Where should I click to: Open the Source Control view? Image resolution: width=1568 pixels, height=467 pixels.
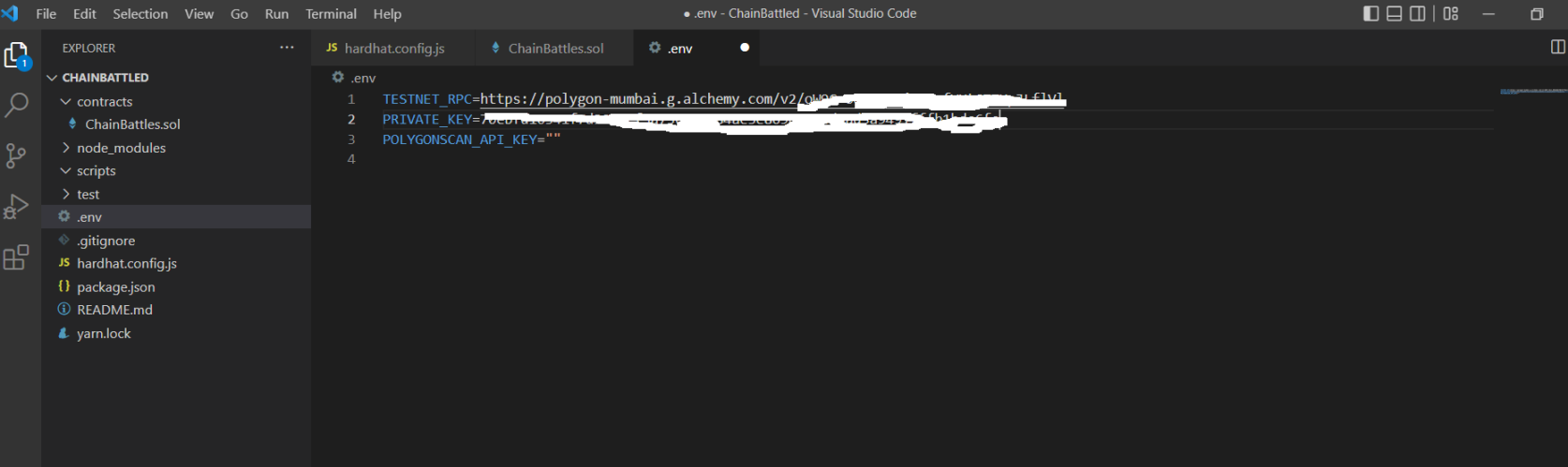pyautogui.click(x=16, y=155)
